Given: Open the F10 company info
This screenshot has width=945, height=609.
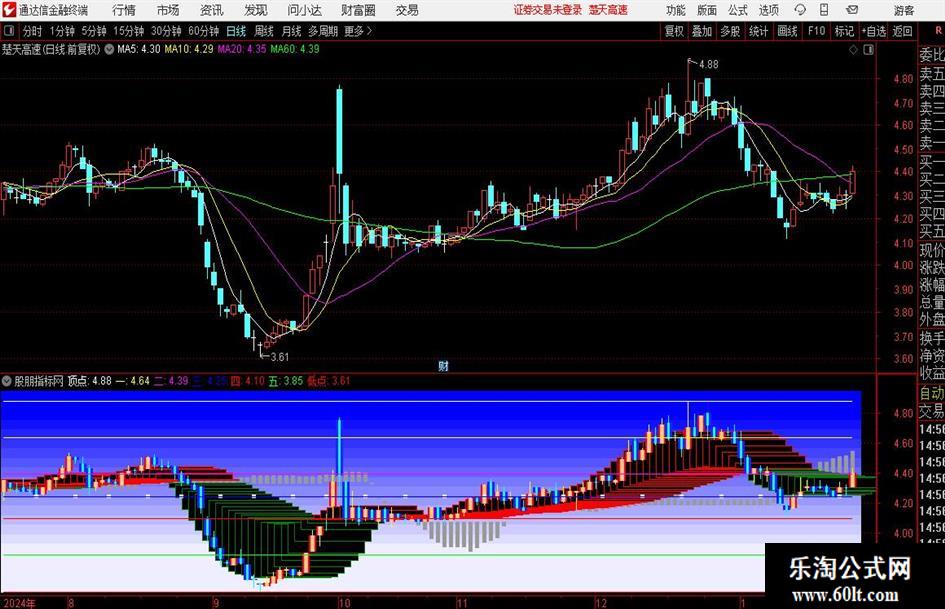Looking at the screenshot, I should [816, 31].
